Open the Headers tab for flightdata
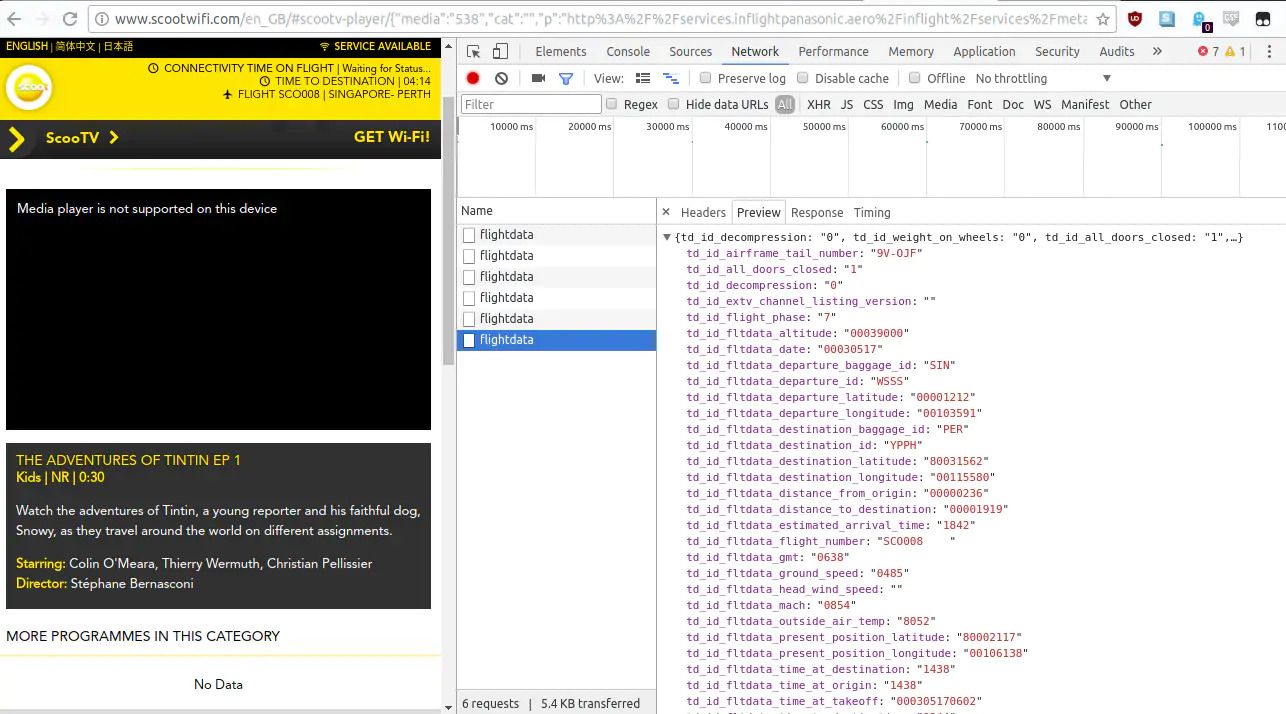This screenshot has width=1286, height=714. click(x=703, y=212)
